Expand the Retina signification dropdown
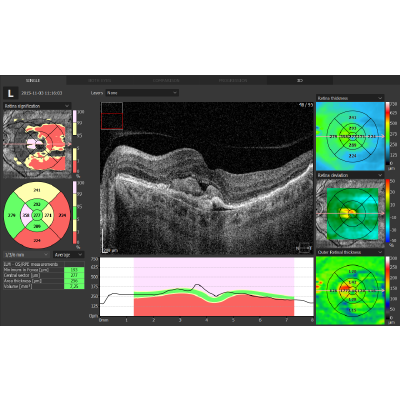The width and height of the screenshot is (400, 400). (37, 106)
